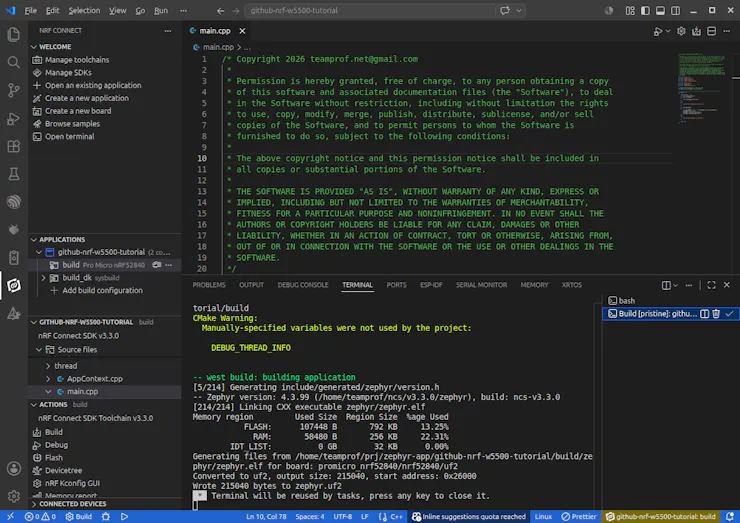
Task: Click the notifications bell in status bar
Action: 730,516
